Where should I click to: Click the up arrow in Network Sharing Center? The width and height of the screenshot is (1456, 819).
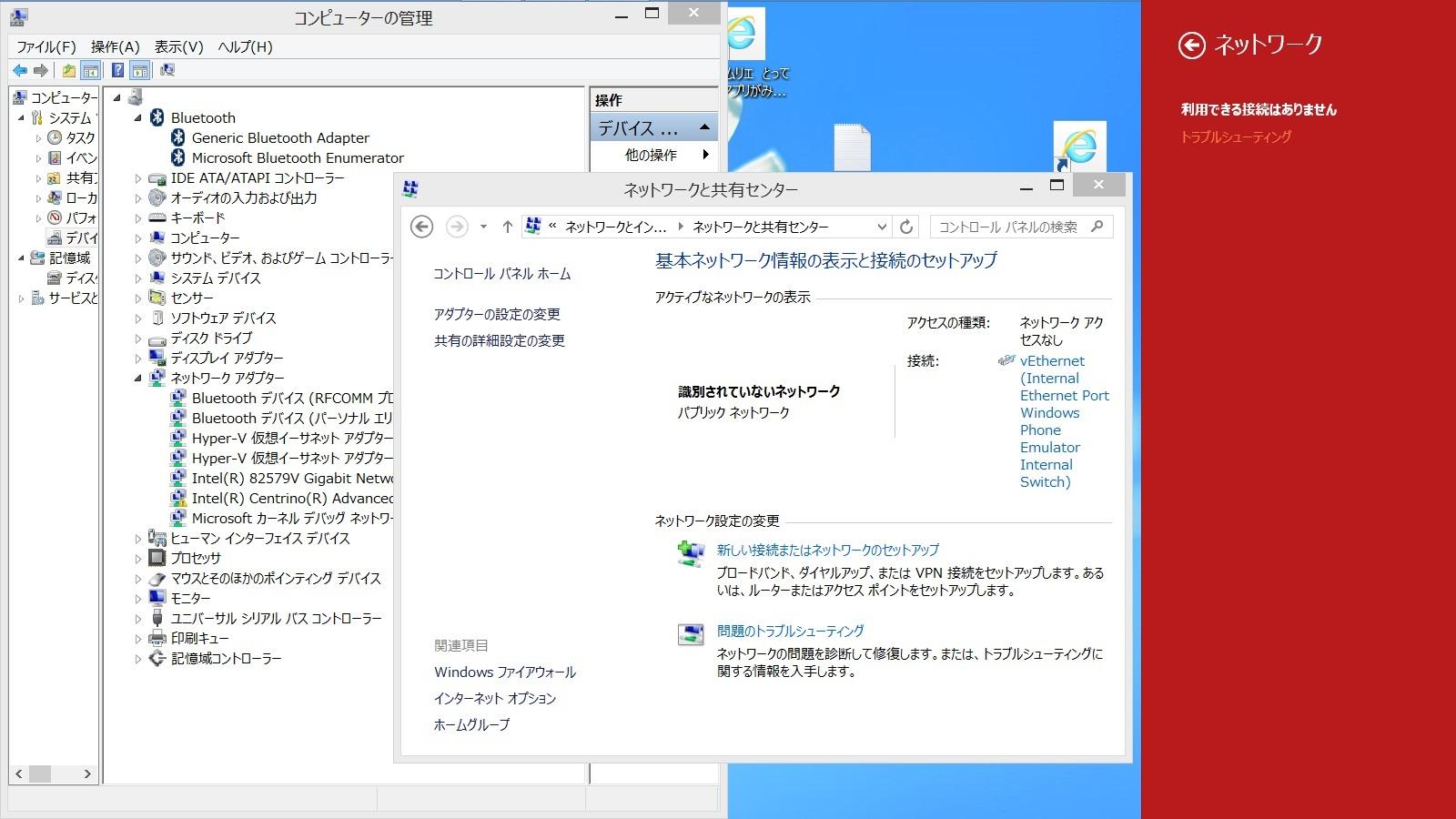pos(508,227)
